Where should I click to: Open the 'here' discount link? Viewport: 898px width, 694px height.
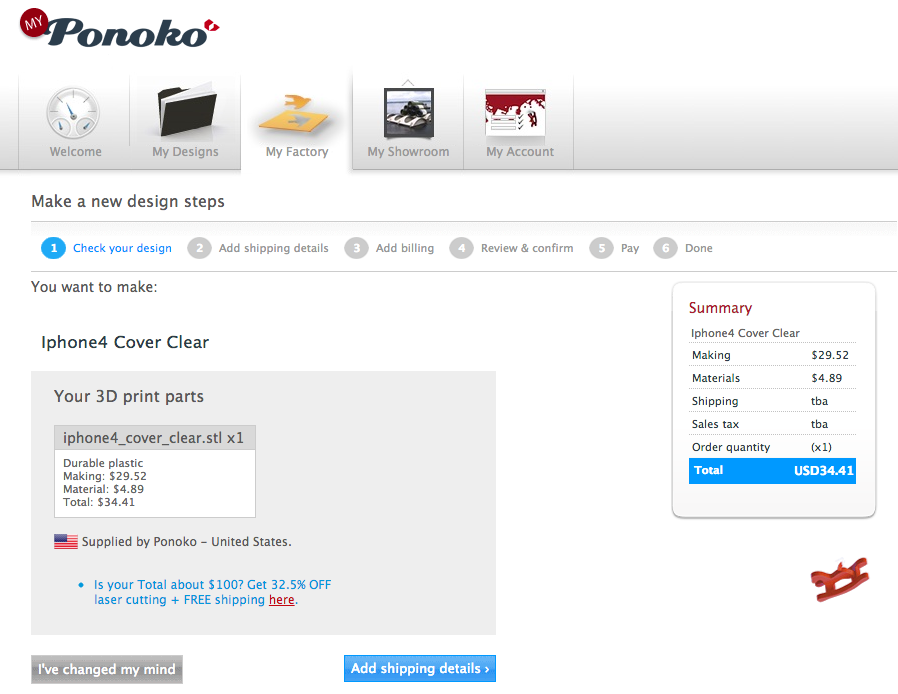282,600
